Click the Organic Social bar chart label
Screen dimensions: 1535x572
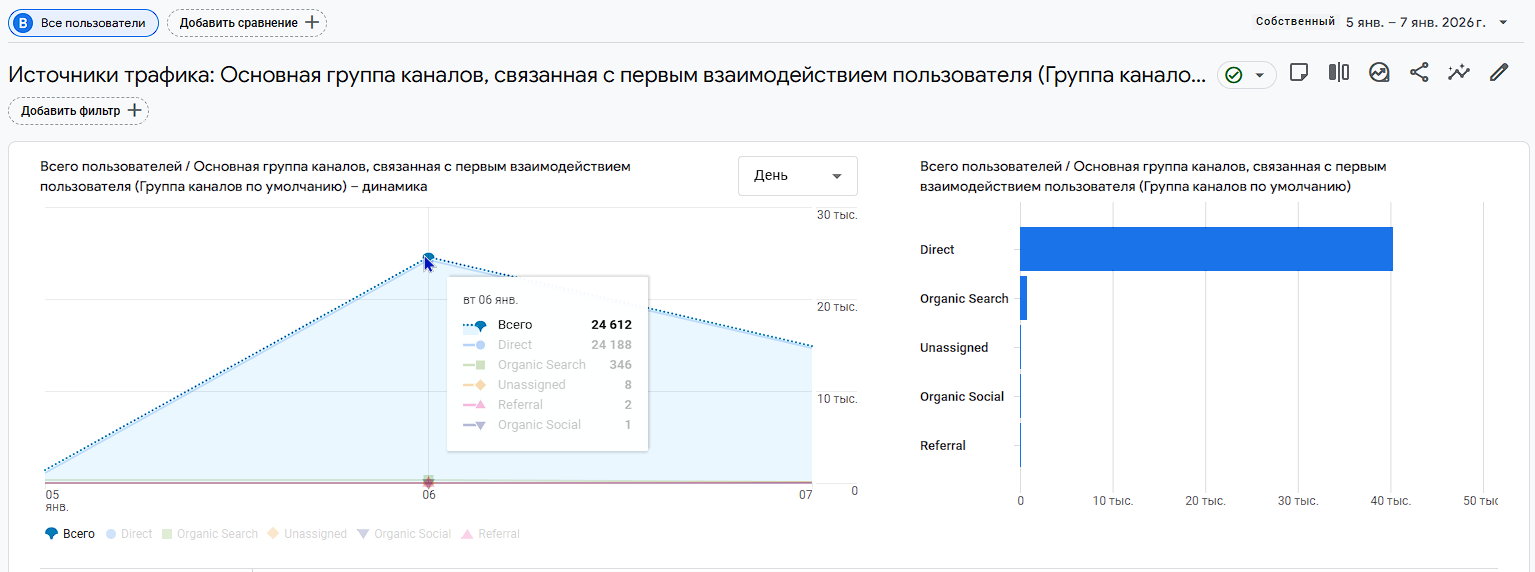tap(962, 397)
